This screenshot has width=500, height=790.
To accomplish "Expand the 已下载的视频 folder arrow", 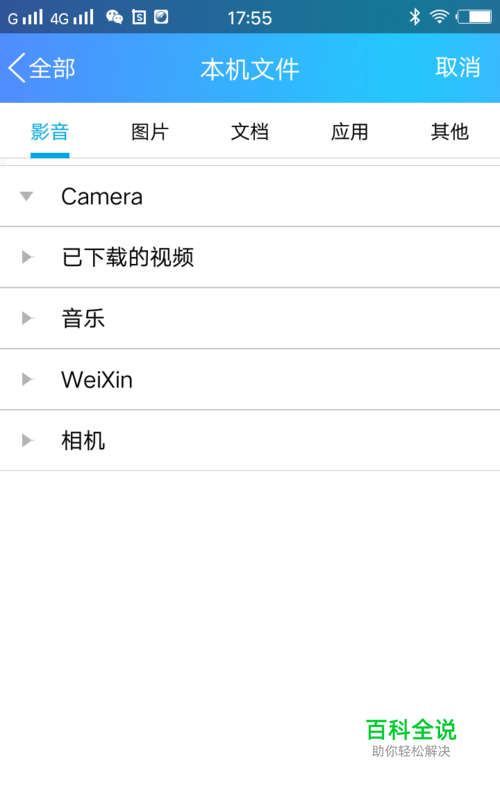I will (27, 257).
